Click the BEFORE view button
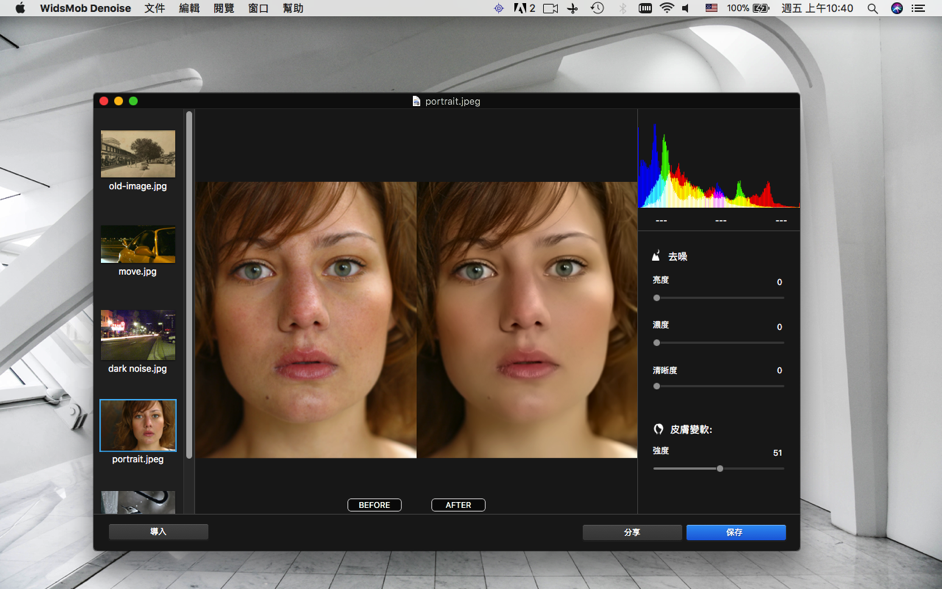Viewport: 942px width, 589px height. (x=374, y=505)
